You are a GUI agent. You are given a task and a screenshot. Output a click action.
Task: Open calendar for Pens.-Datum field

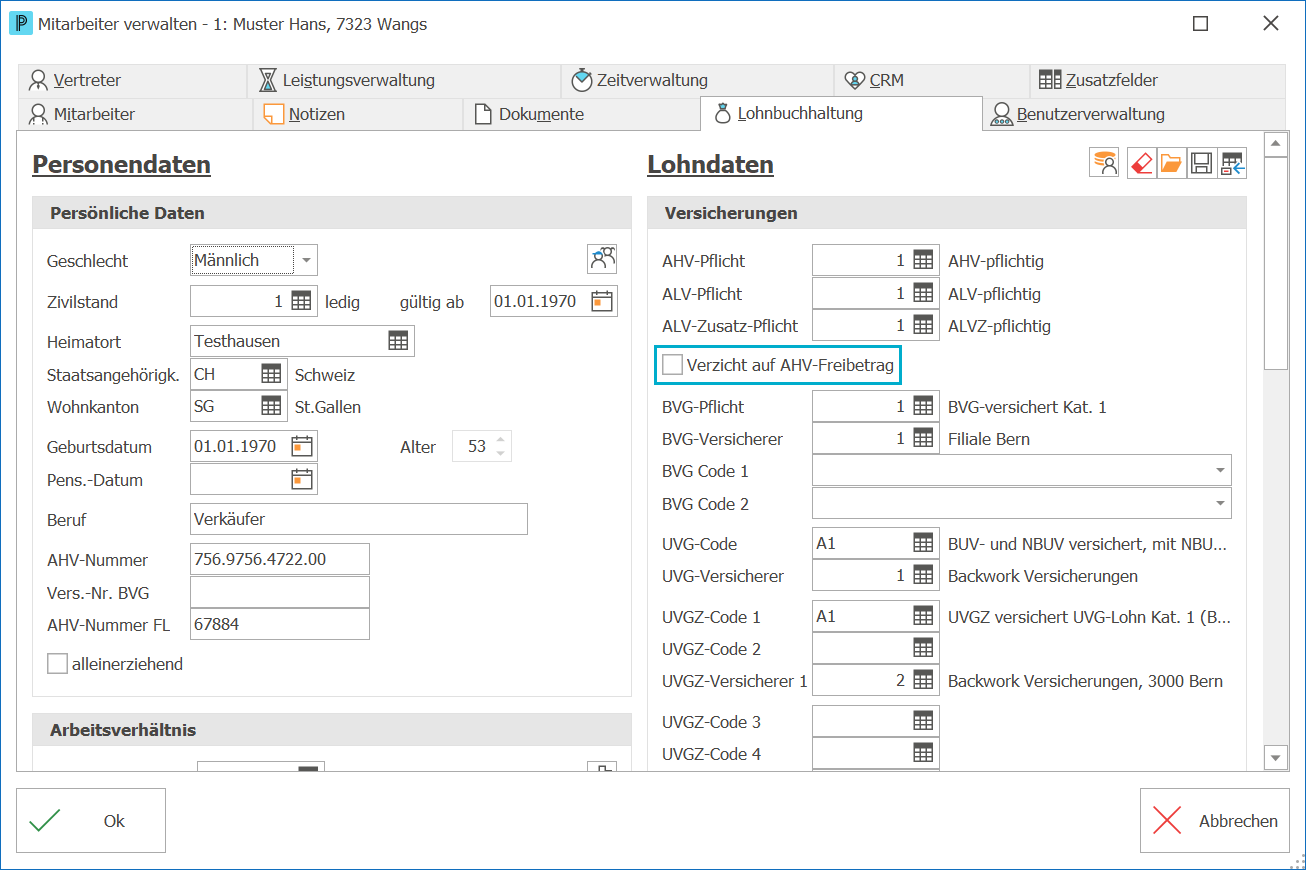coord(301,479)
